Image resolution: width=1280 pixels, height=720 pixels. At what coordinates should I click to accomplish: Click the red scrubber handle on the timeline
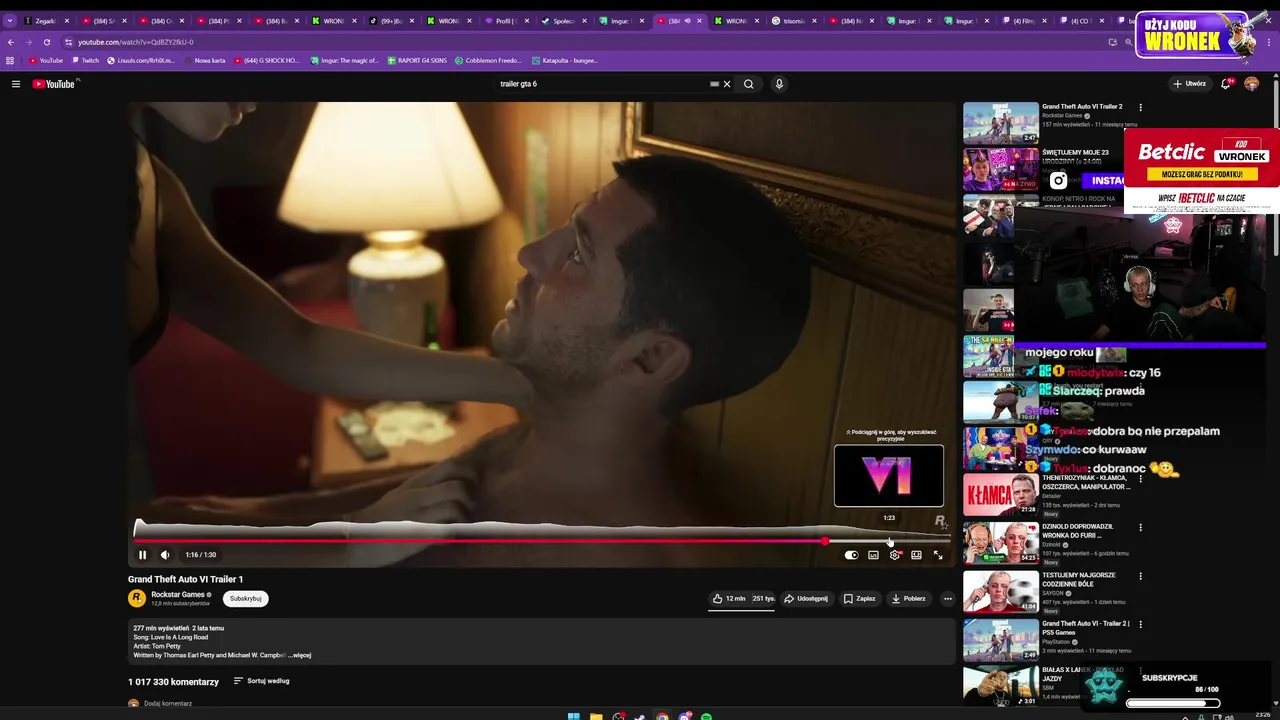click(x=825, y=541)
